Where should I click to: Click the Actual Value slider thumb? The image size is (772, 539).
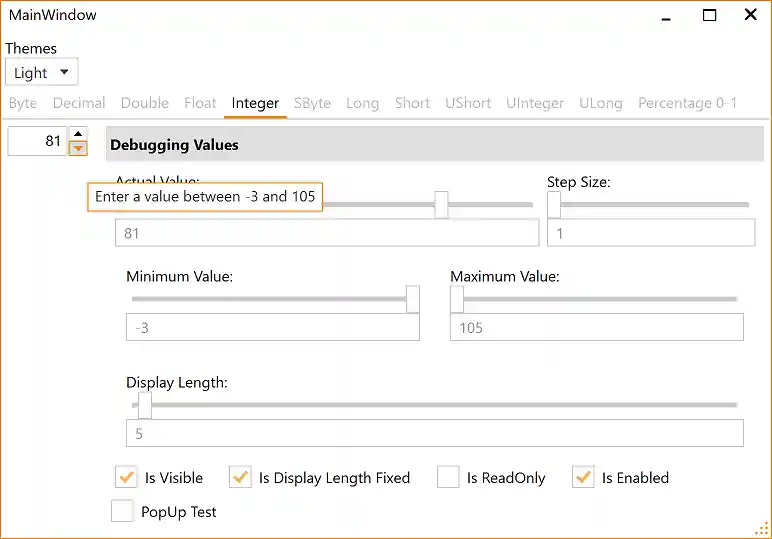[x=441, y=205]
